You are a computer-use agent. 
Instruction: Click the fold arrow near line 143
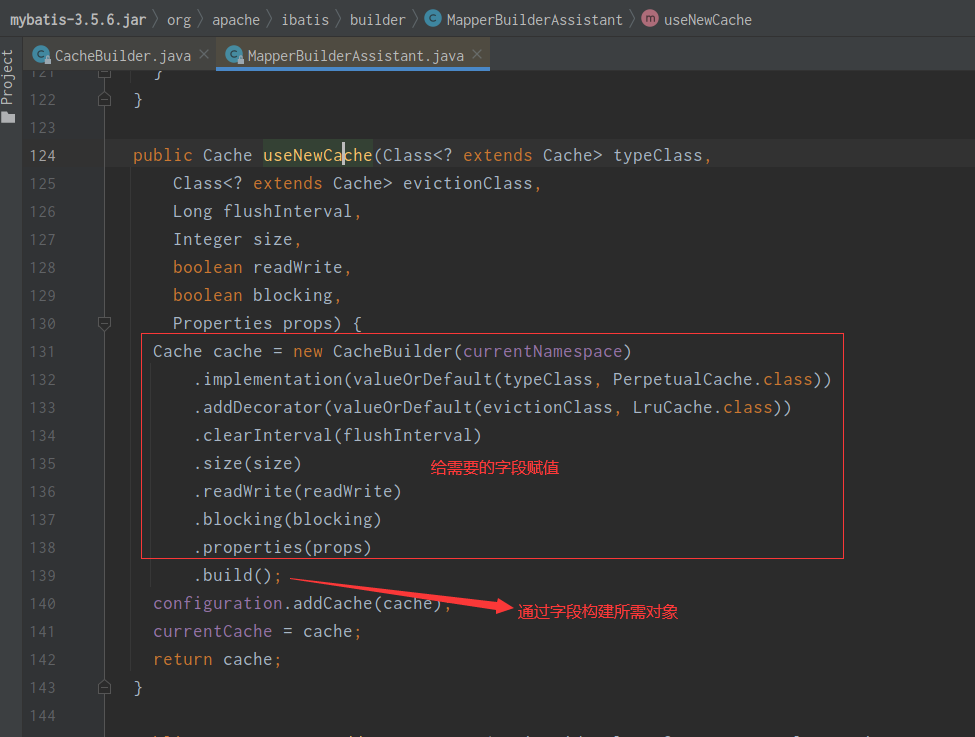[104, 687]
